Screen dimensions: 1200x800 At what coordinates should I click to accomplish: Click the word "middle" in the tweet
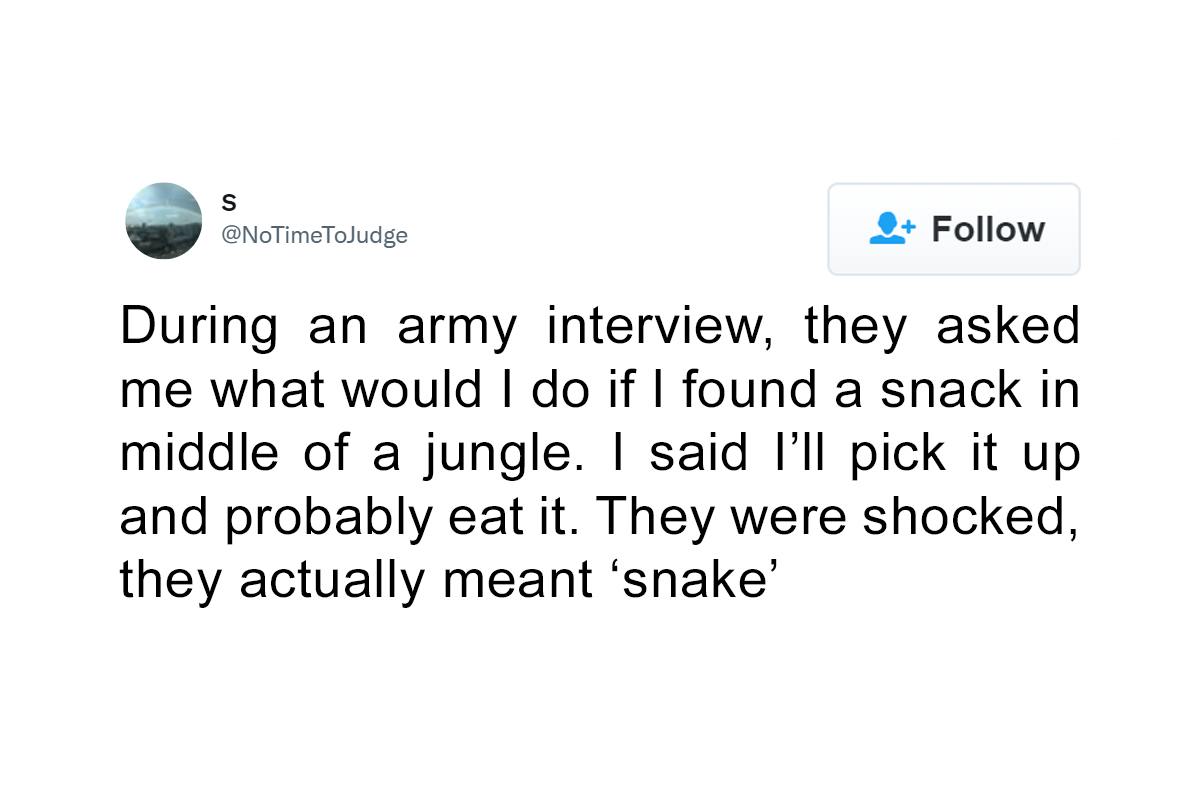click(199, 455)
